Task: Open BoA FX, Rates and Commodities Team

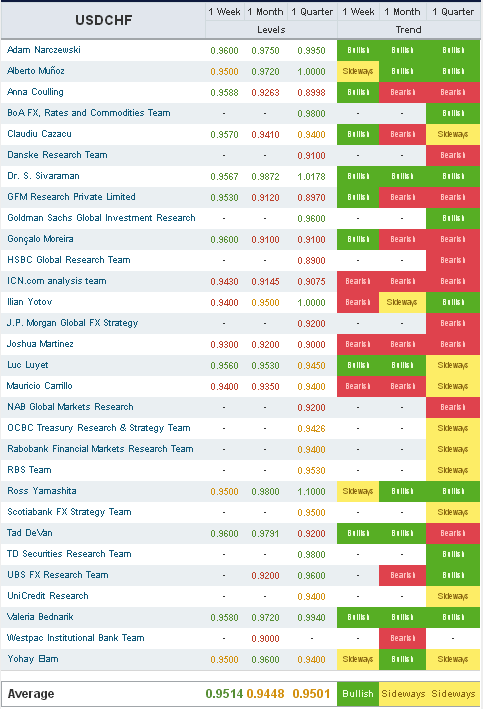Action: click(89, 113)
